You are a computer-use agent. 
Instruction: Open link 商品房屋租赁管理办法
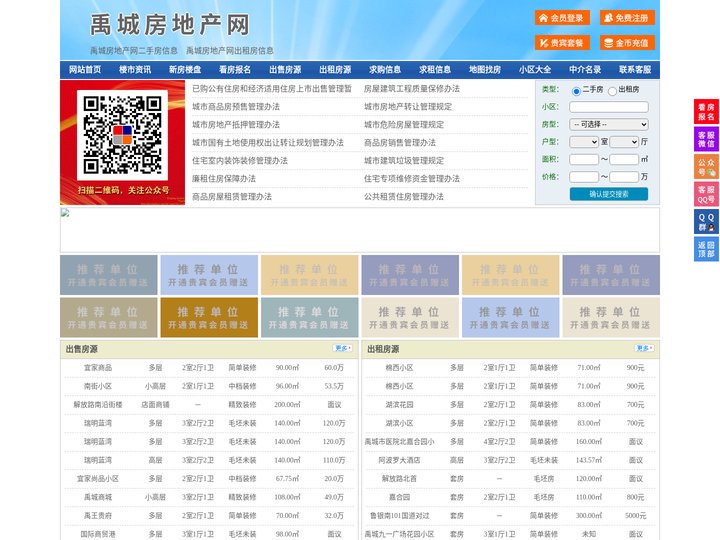[x=231, y=197]
